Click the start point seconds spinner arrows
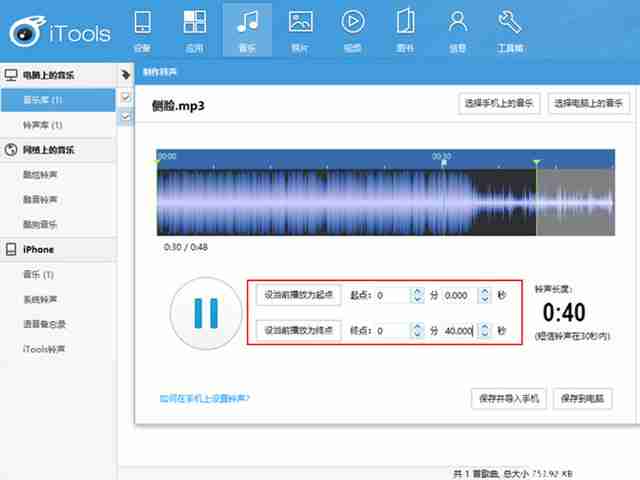The height and width of the screenshot is (480, 640). click(484, 295)
